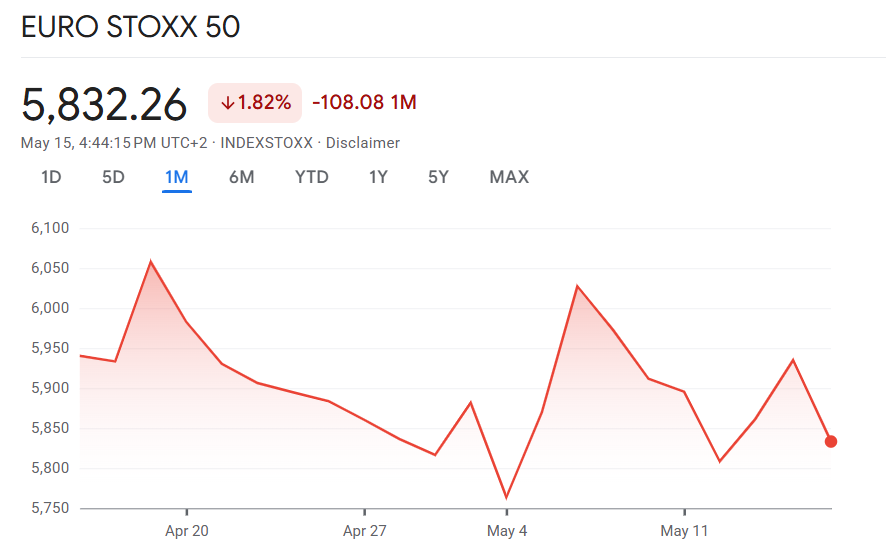The image size is (886, 548).
Task: Click the red current-price endpoint dot
Action: pyautogui.click(x=831, y=442)
